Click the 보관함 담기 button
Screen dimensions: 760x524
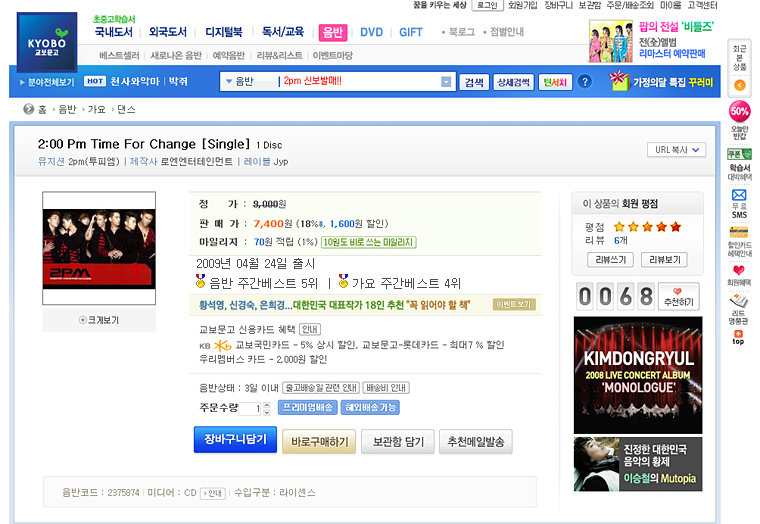pos(398,442)
